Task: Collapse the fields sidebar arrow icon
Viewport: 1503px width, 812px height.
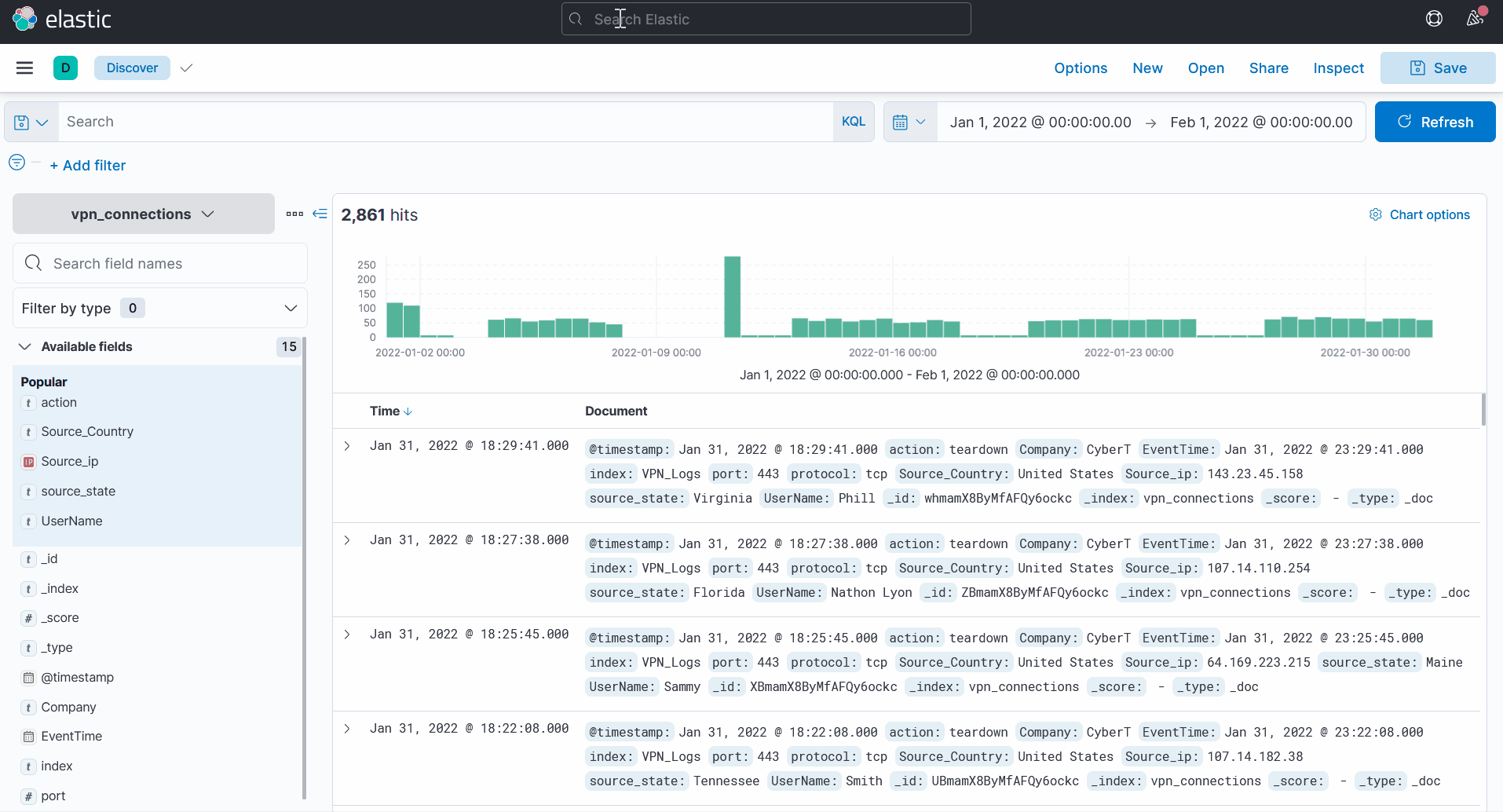Action: coord(320,214)
